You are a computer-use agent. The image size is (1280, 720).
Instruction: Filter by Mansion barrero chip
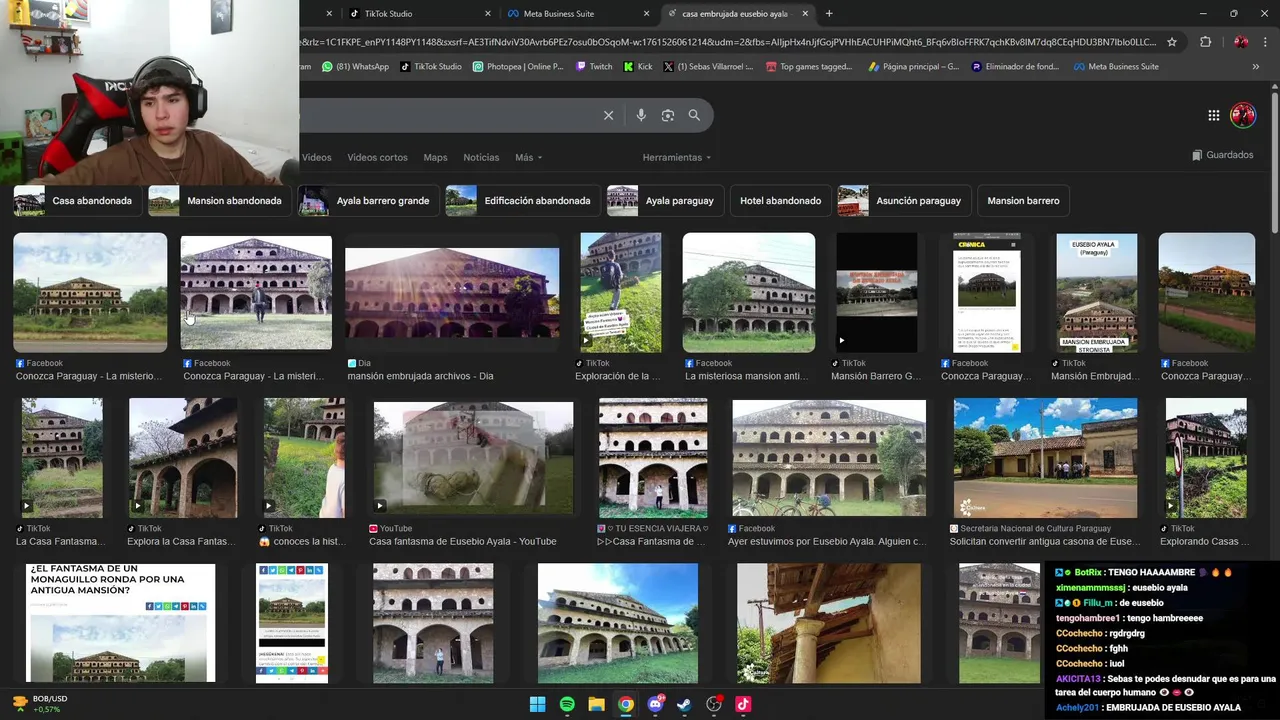(1023, 200)
